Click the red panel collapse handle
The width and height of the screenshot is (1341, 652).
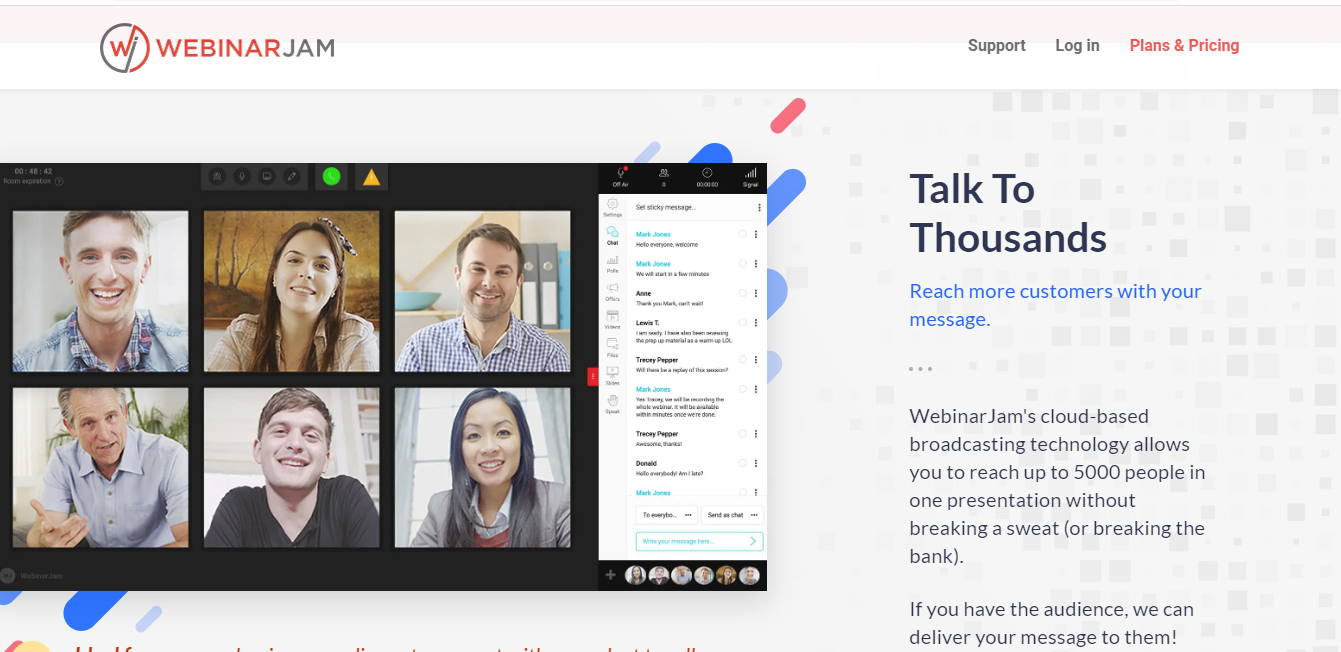593,376
